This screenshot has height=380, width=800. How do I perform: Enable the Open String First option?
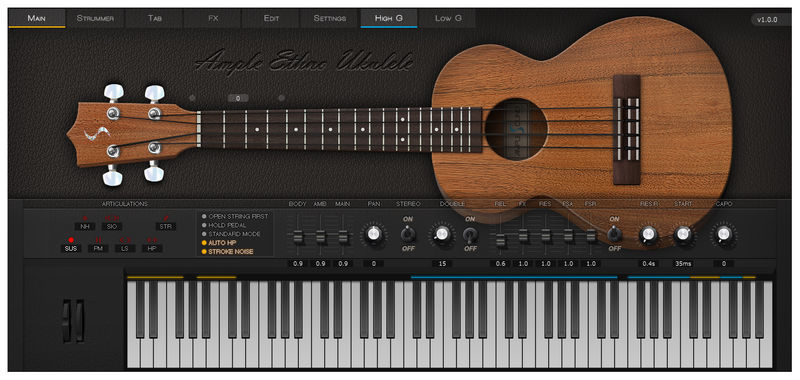point(235,216)
